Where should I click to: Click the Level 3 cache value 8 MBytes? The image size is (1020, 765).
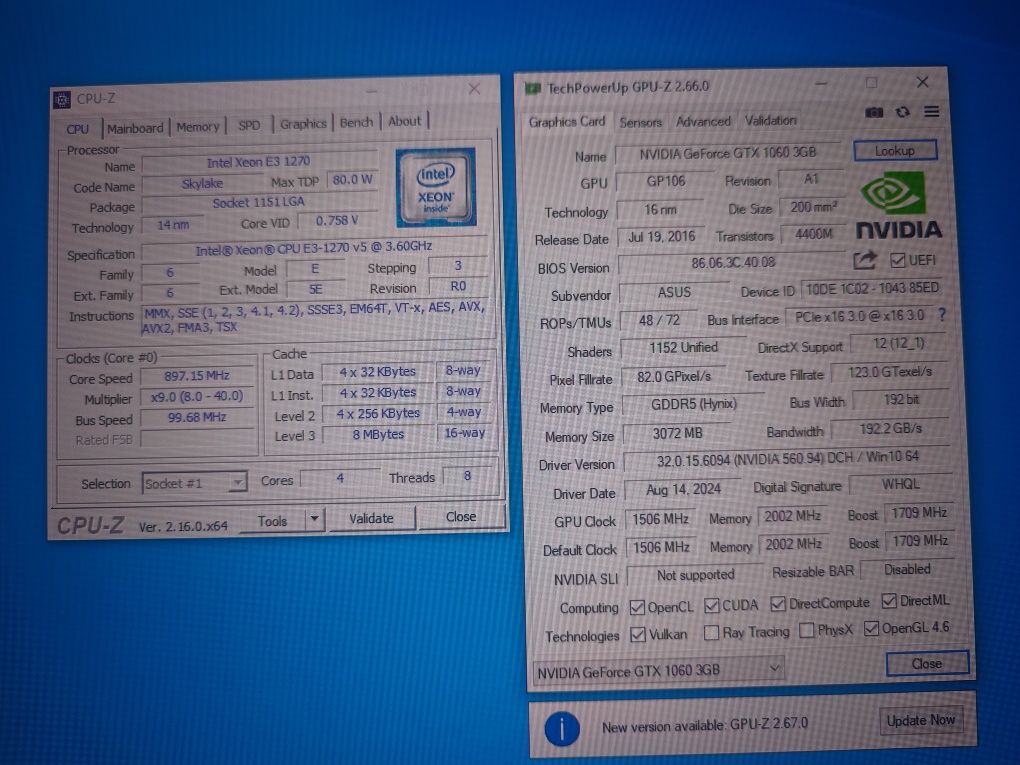[379, 434]
